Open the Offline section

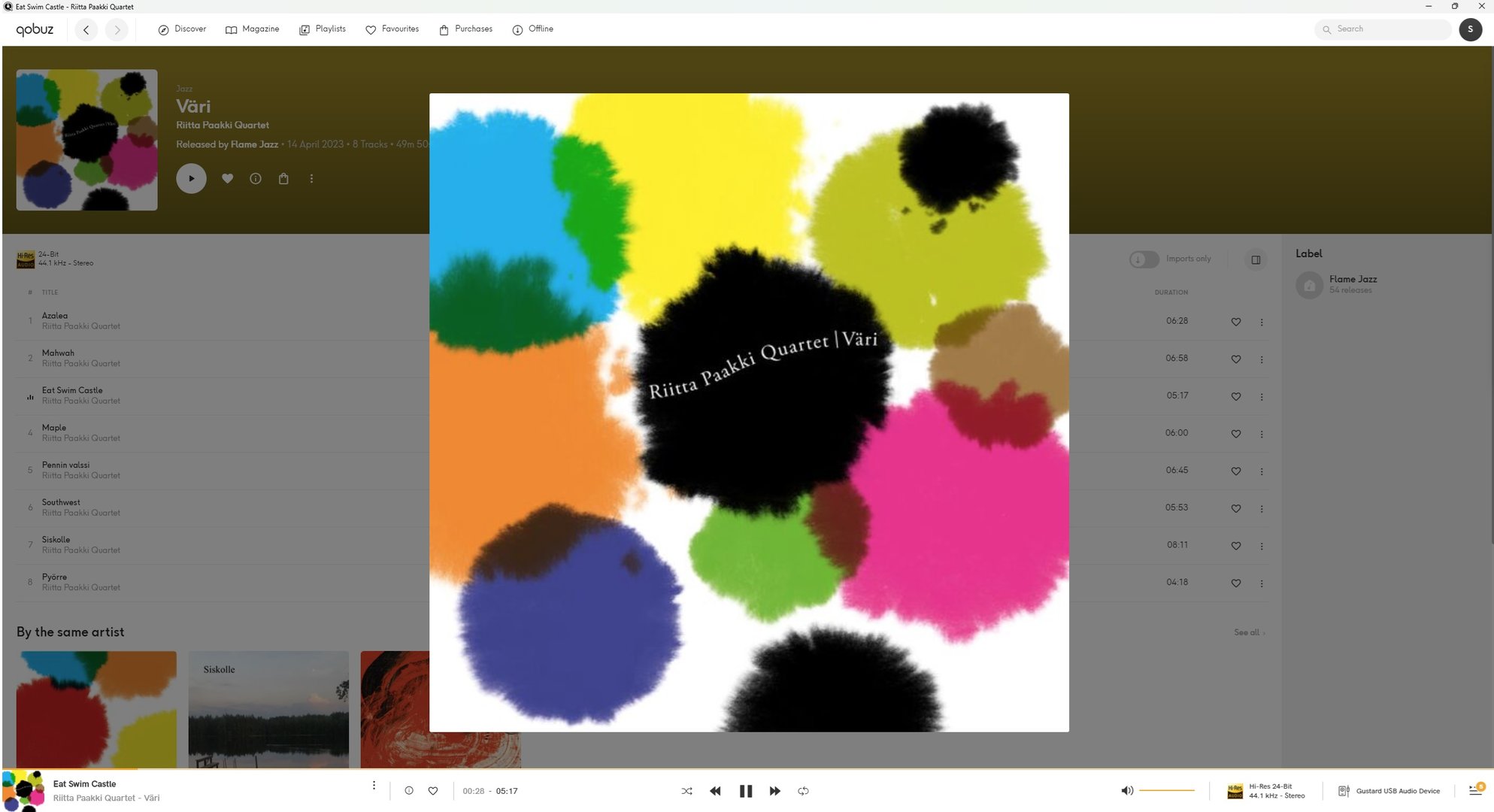[532, 29]
